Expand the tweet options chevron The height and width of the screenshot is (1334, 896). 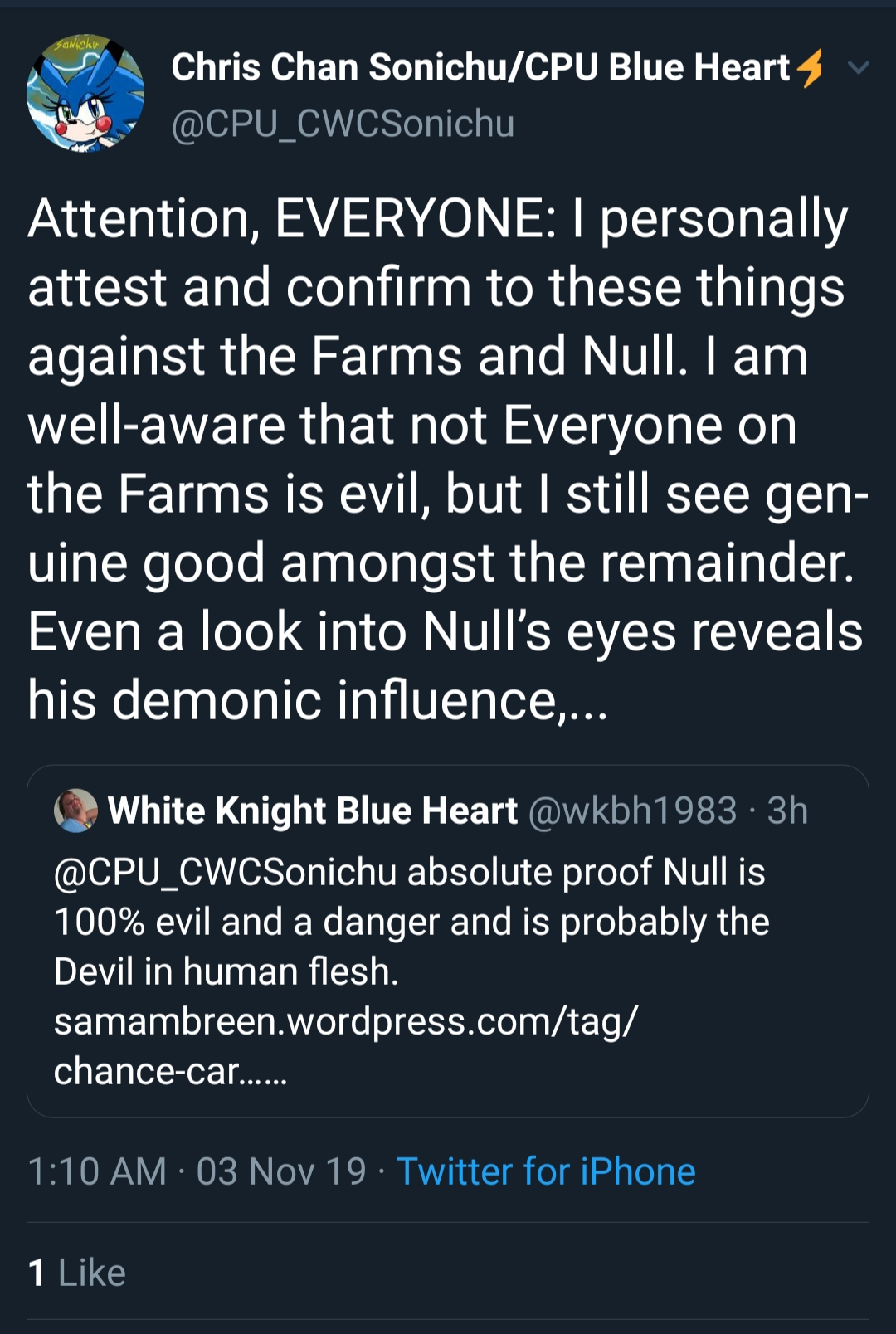[x=859, y=67]
